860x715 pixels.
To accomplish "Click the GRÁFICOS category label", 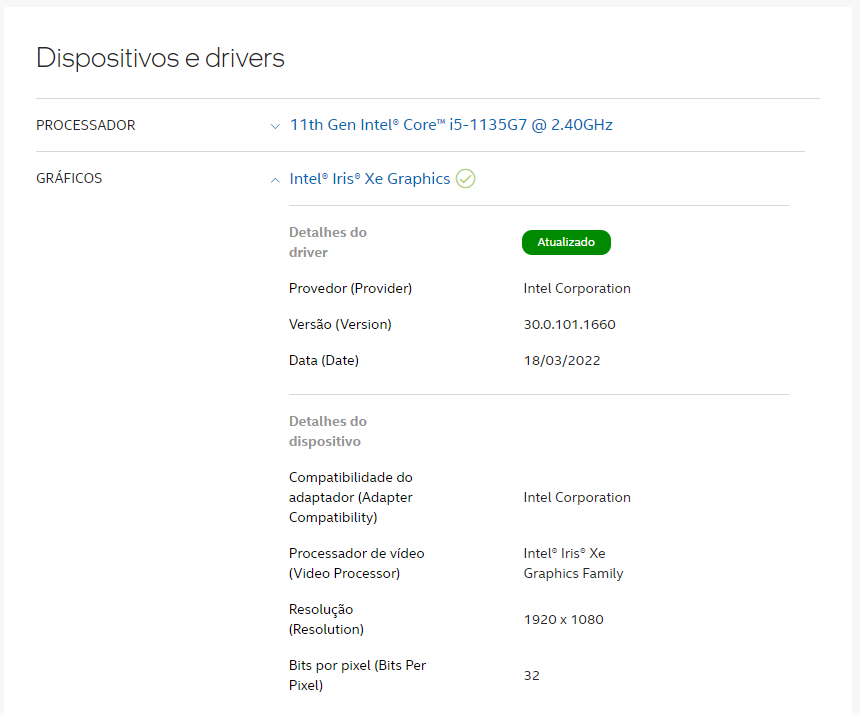I will [69, 178].
